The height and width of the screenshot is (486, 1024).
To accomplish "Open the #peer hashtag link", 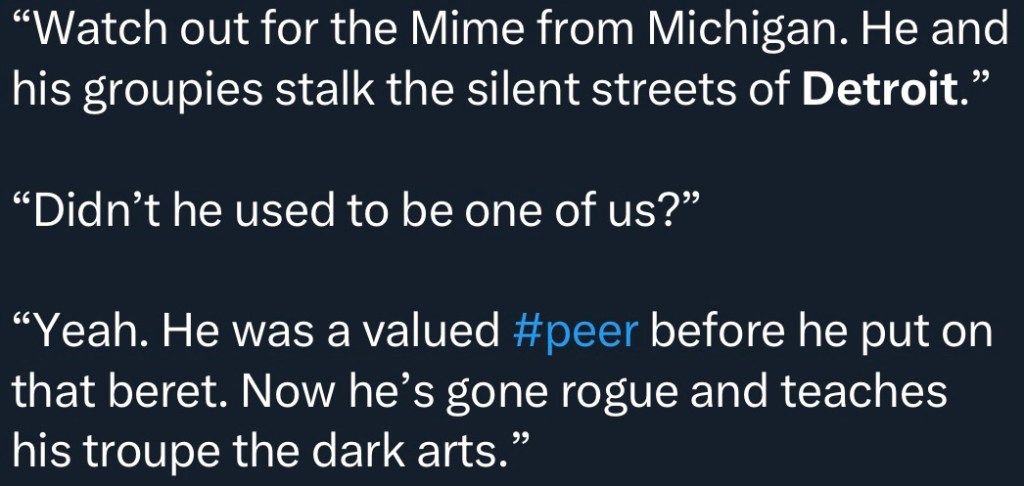I will click(574, 331).
